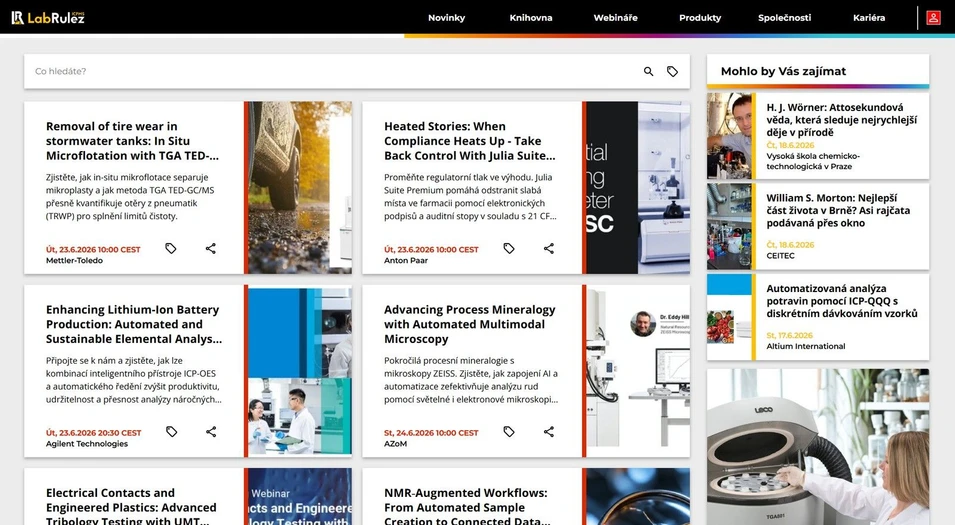This screenshot has width=955, height=525.
Task: Navigate to Společnosti
Action: pyautogui.click(x=784, y=18)
